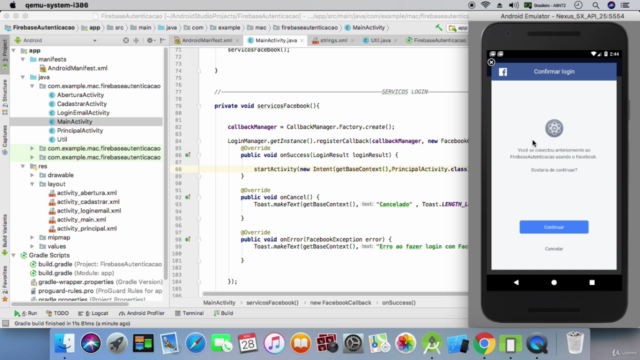
Task: Tap Android emulator Home navigation button
Action: (x=554, y=282)
